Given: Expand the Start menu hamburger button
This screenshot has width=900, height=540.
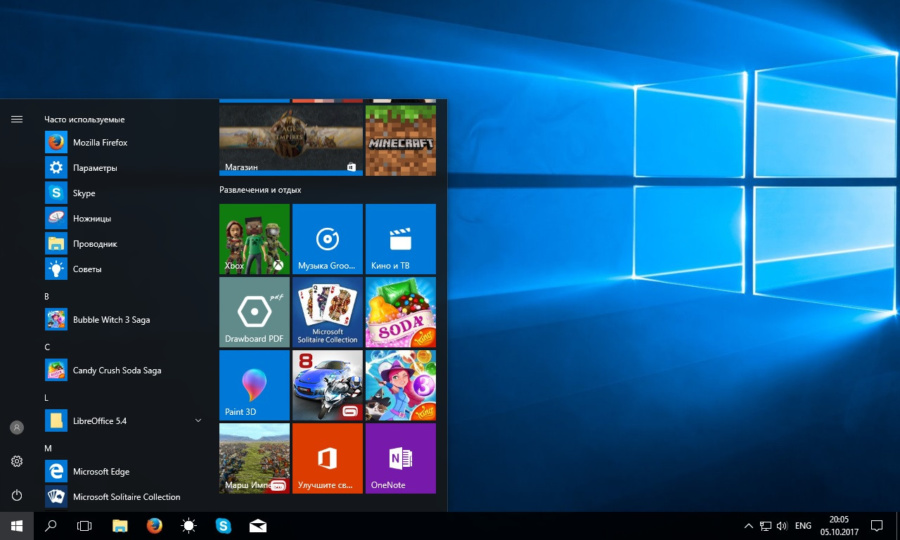Looking at the screenshot, I should (x=17, y=119).
